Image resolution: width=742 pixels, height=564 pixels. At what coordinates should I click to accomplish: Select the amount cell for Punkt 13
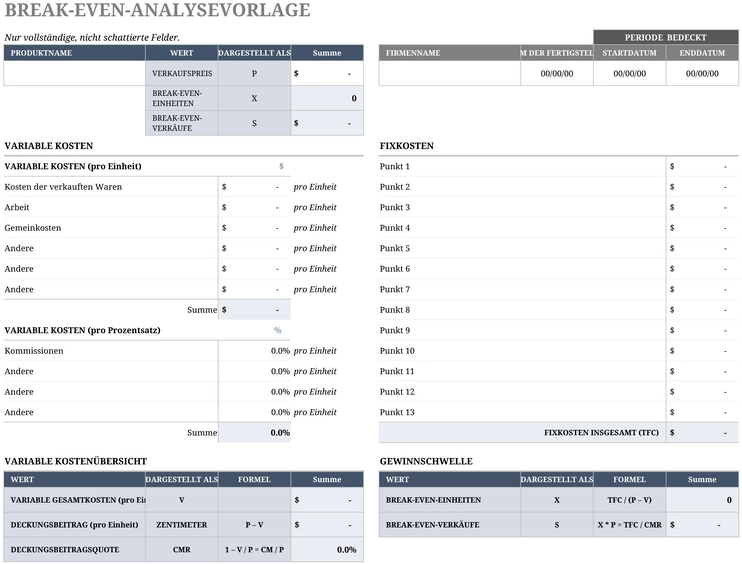click(702, 412)
